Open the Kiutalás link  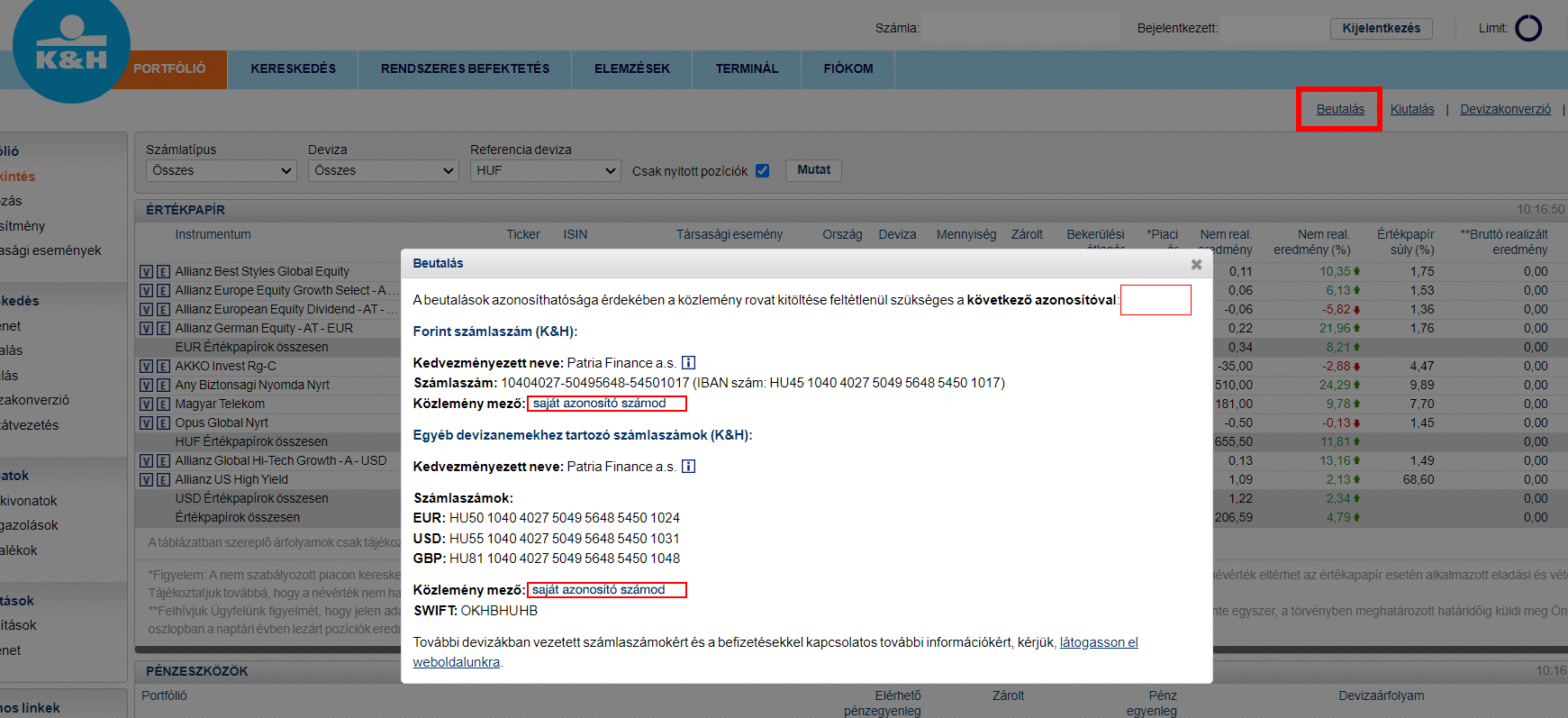[1412, 109]
